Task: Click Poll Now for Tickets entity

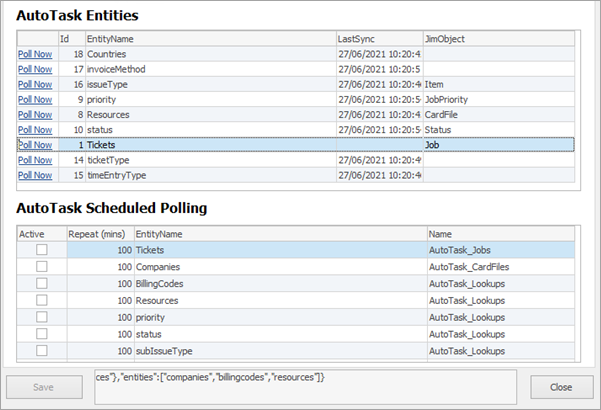Action: coord(35,145)
